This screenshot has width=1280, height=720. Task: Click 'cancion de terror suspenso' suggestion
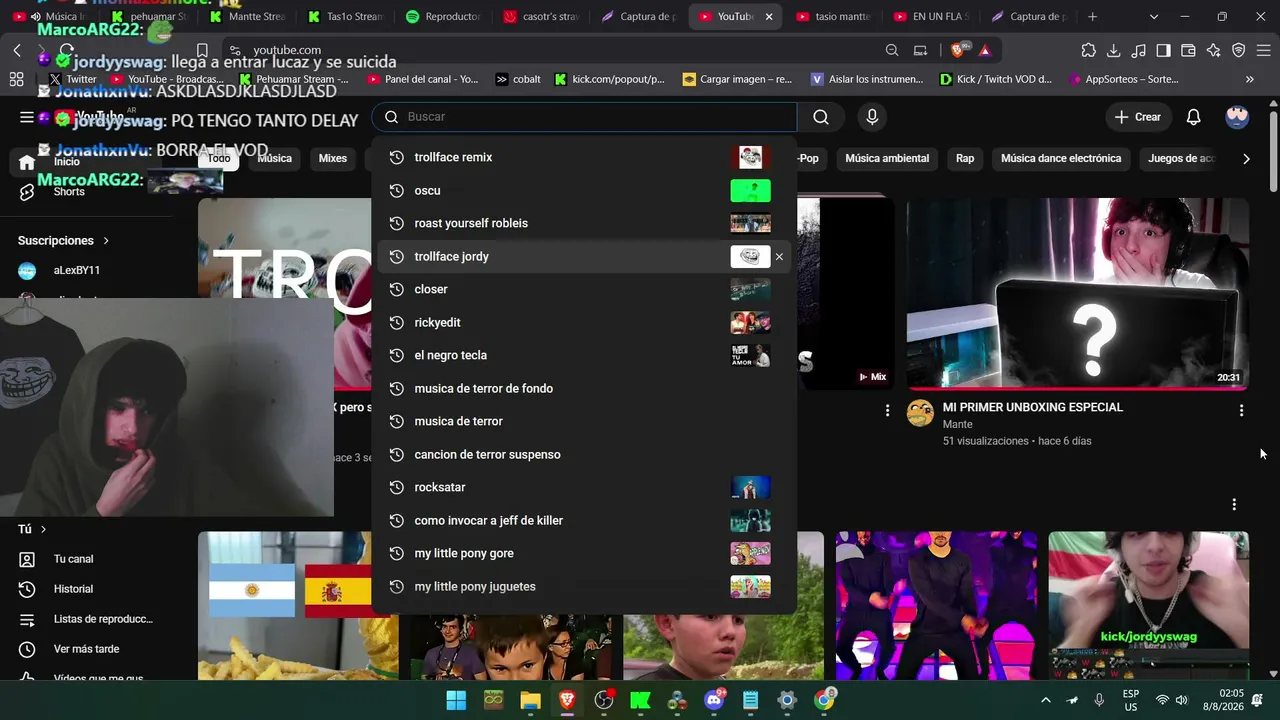pos(584,454)
